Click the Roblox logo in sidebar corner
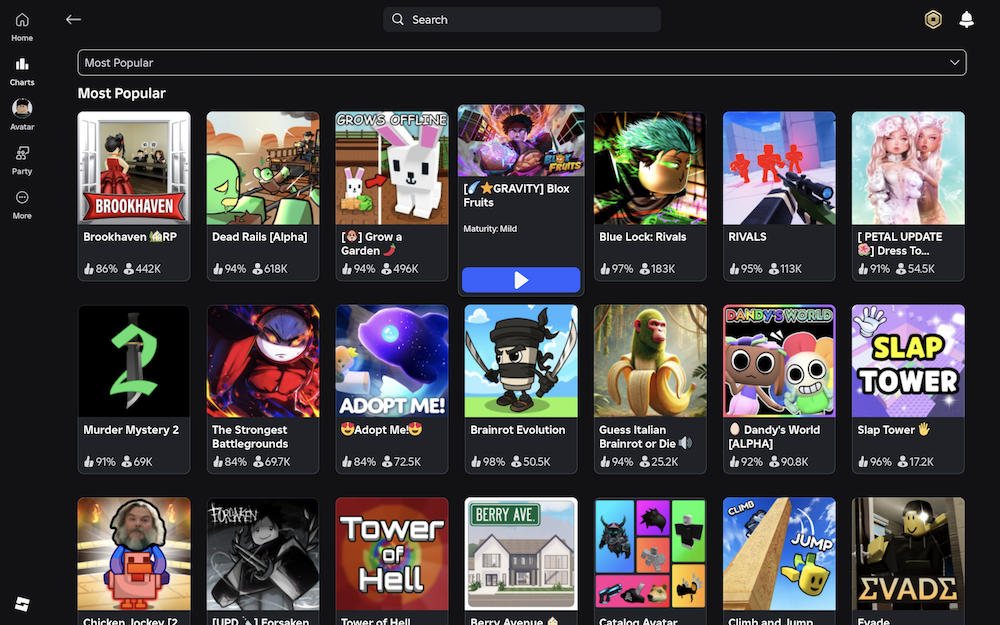Viewport: 1000px width, 625px height. (22, 603)
